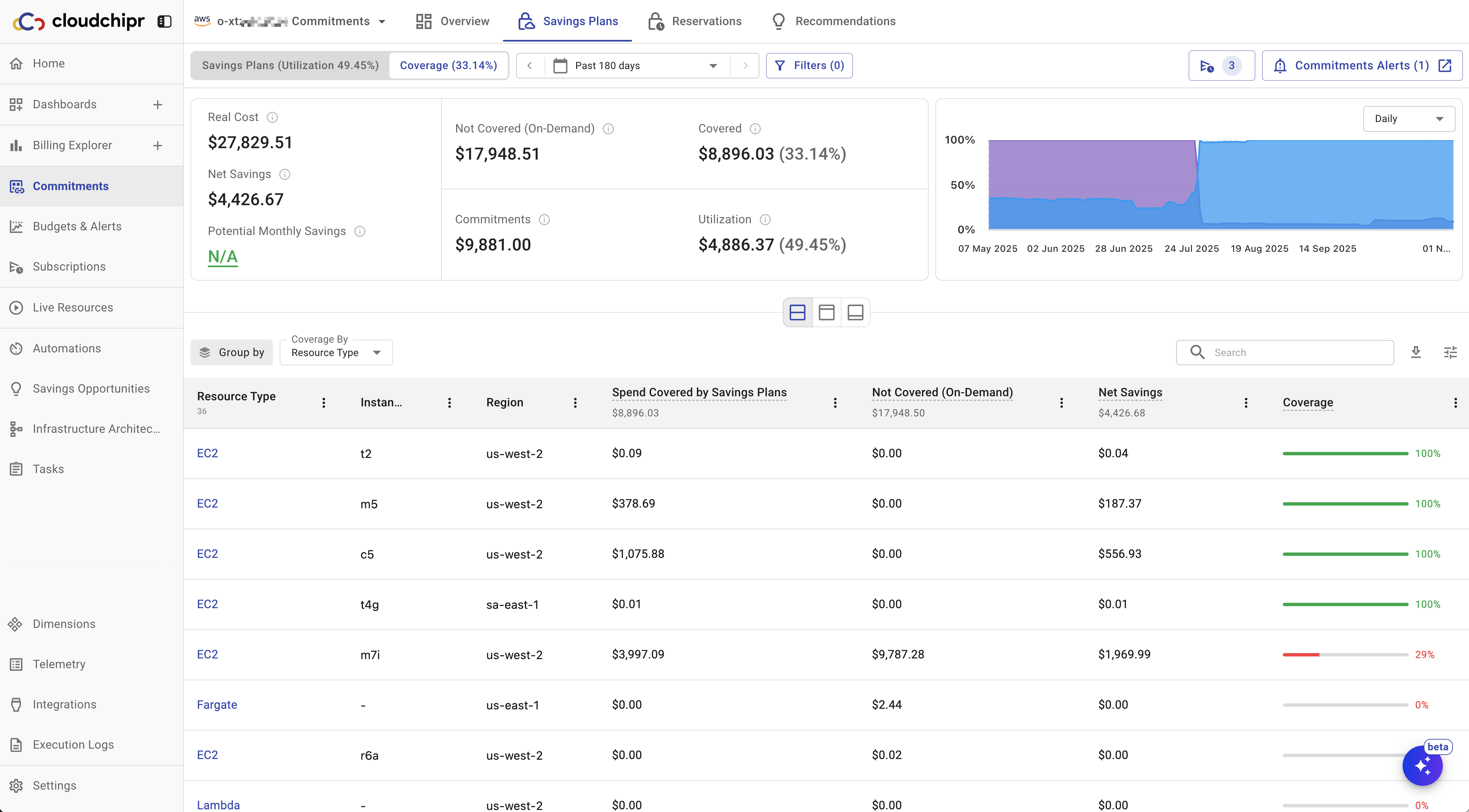Image resolution: width=1469 pixels, height=812 pixels.
Task: Click the subscriptions count icon button
Action: pyautogui.click(x=1221, y=66)
